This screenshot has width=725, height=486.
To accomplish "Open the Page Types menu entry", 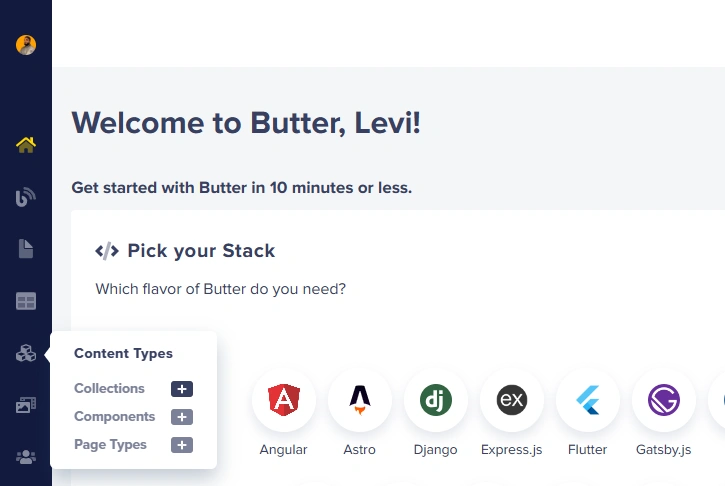I will click(x=110, y=445).
